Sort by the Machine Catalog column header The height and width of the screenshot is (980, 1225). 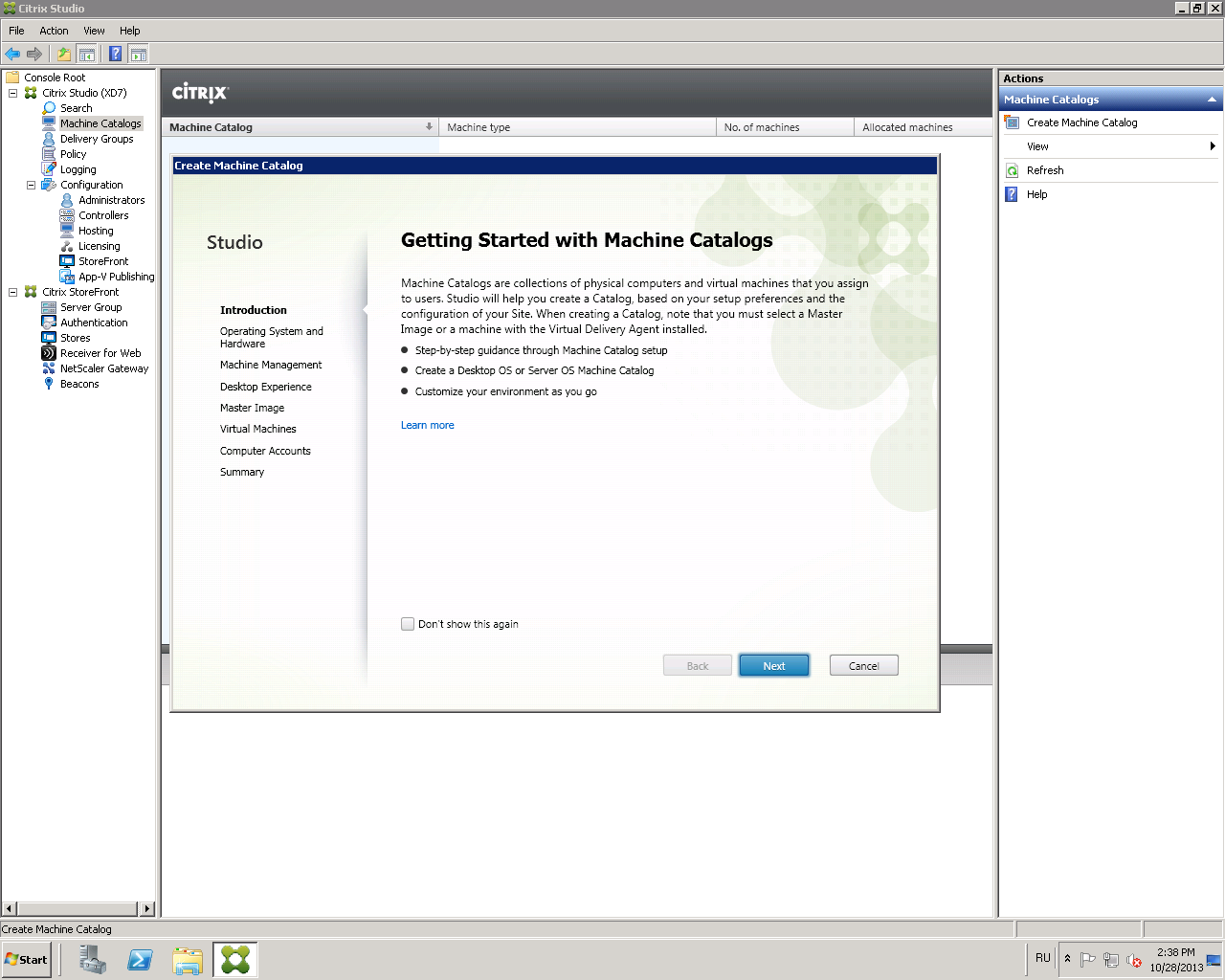click(300, 127)
